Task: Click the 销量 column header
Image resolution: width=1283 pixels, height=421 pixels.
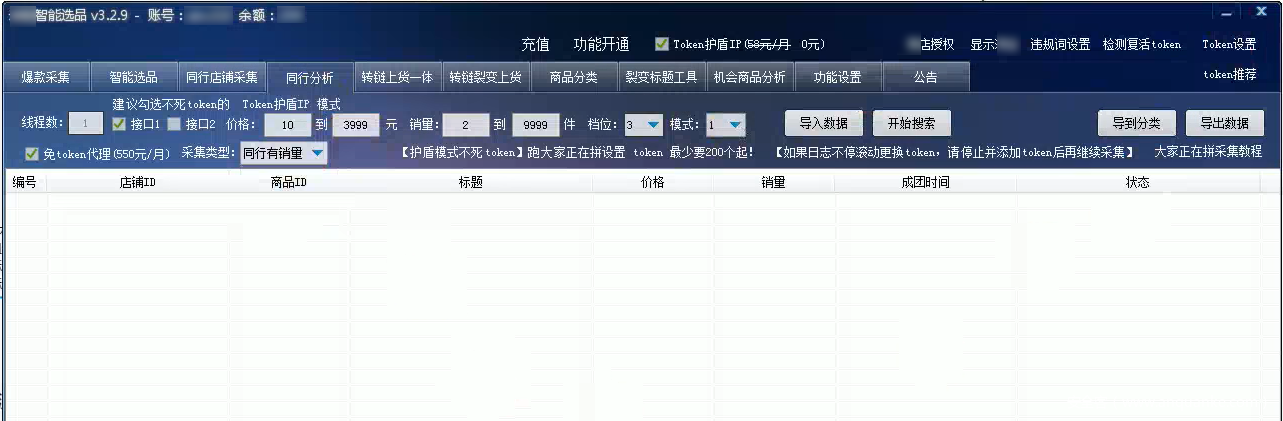Action: (x=773, y=183)
